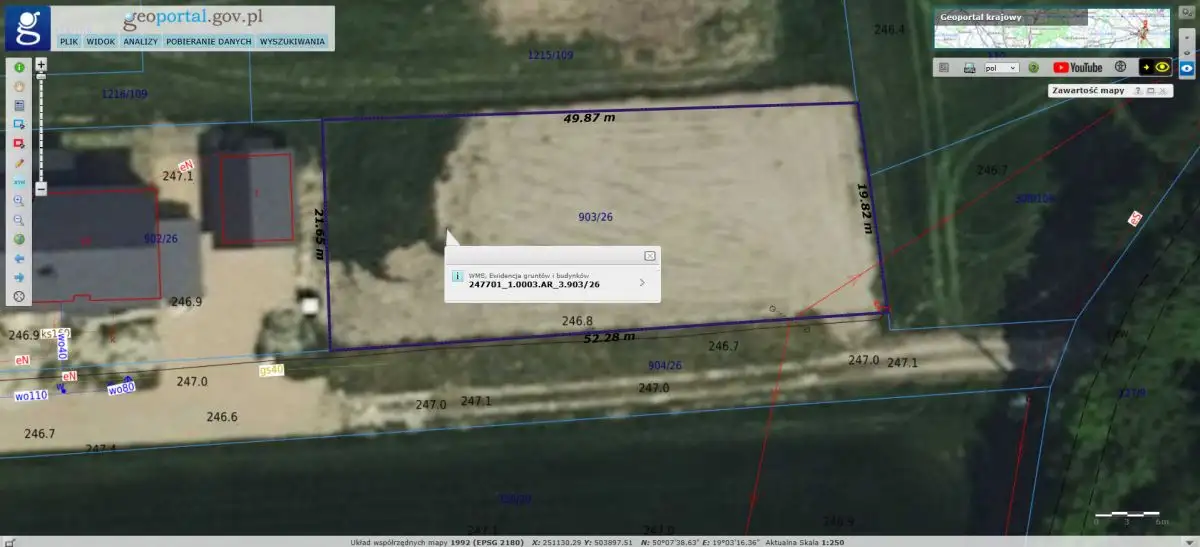Activate the hand pan tool
The image size is (1200, 547).
tap(19, 86)
